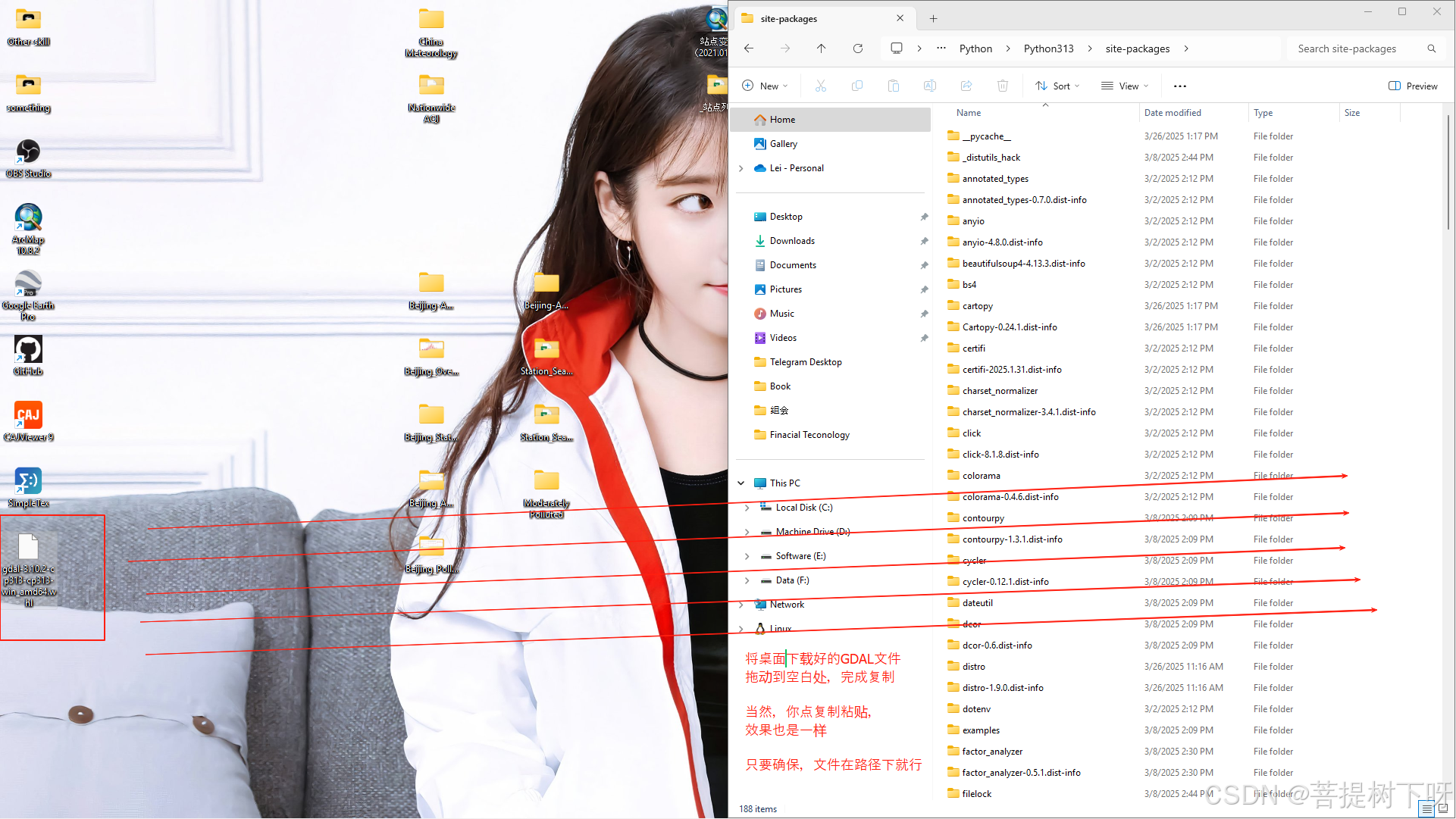Click the Refresh icon in address bar
This screenshot has width=1456, height=819.
pos(857,48)
